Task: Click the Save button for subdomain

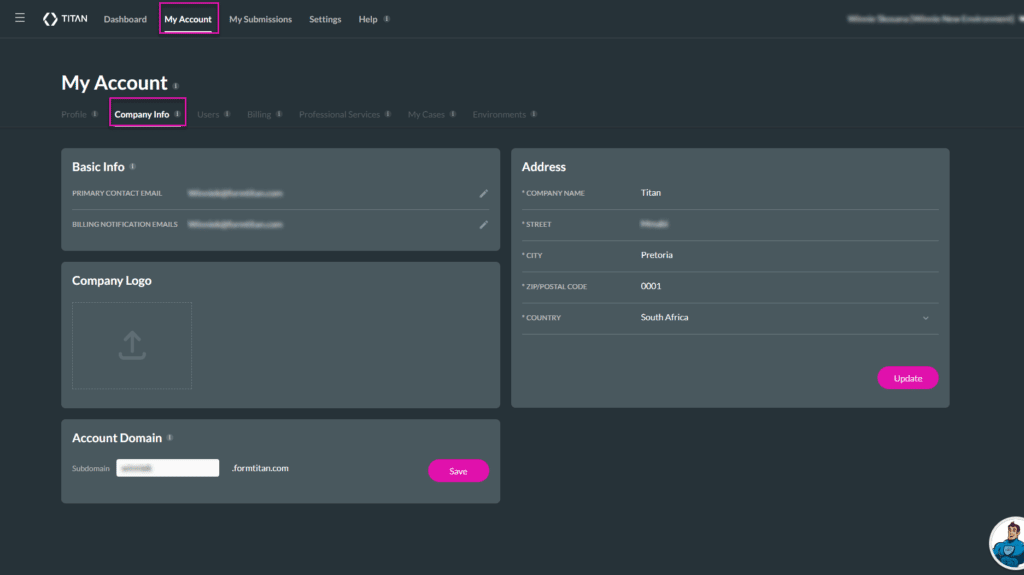Action: coord(458,471)
